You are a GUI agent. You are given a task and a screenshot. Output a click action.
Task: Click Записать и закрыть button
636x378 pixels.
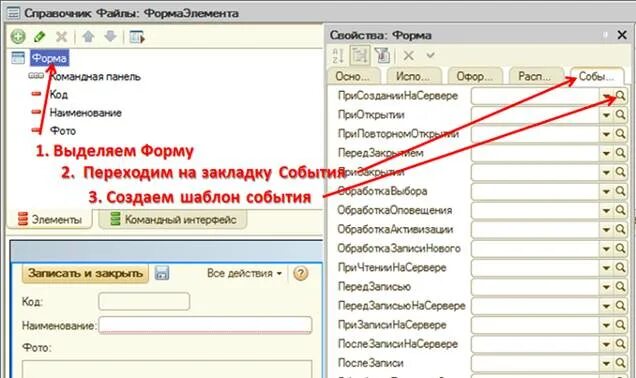(x=85, y=273)
